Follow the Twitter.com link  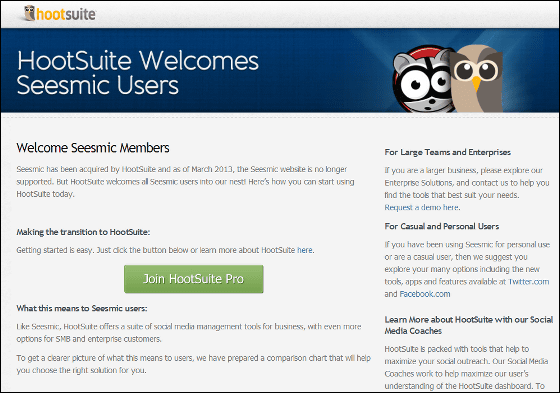coord(529,282)
